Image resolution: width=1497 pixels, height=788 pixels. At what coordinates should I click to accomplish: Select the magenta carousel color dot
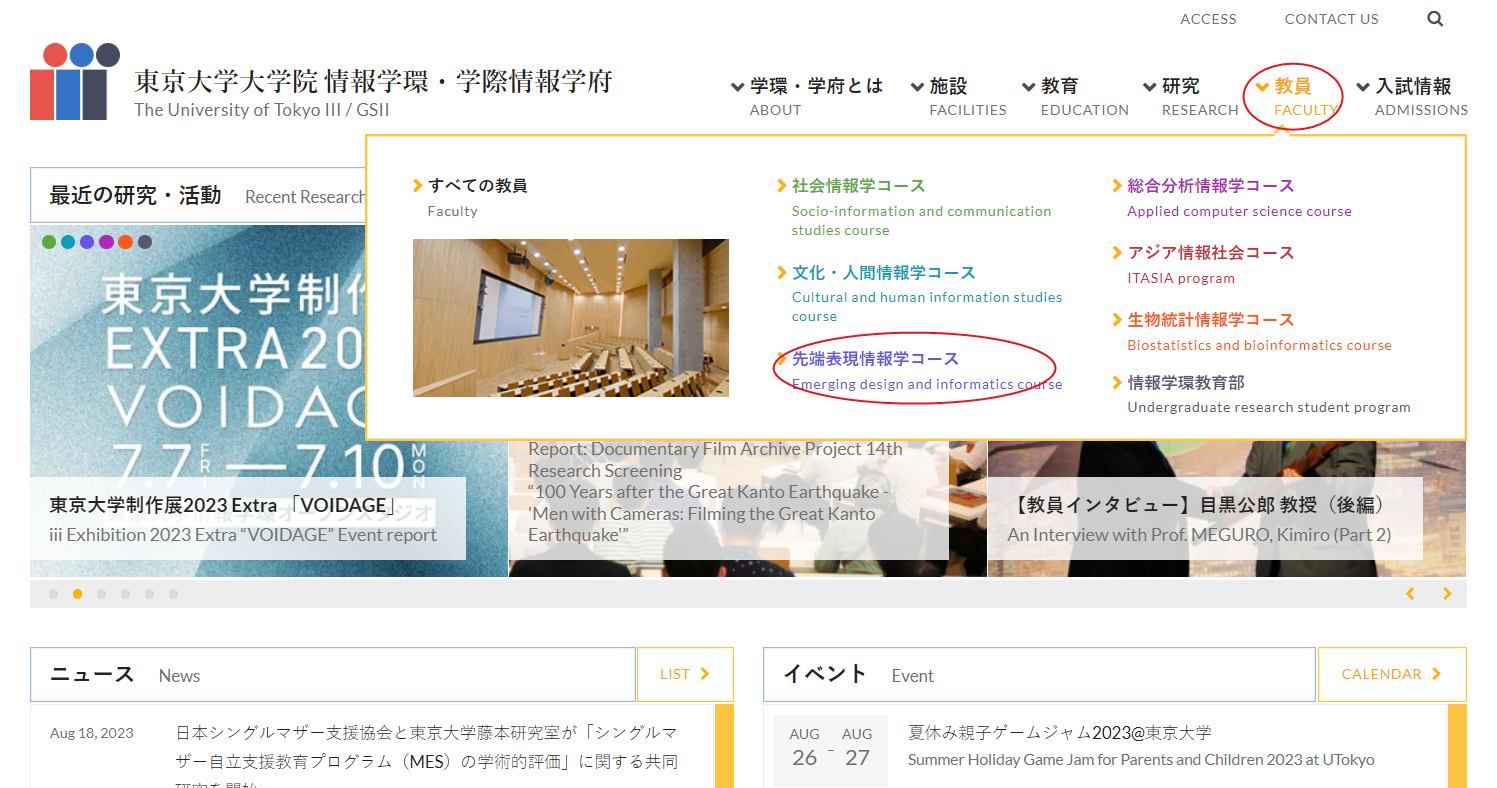[106, 242]
